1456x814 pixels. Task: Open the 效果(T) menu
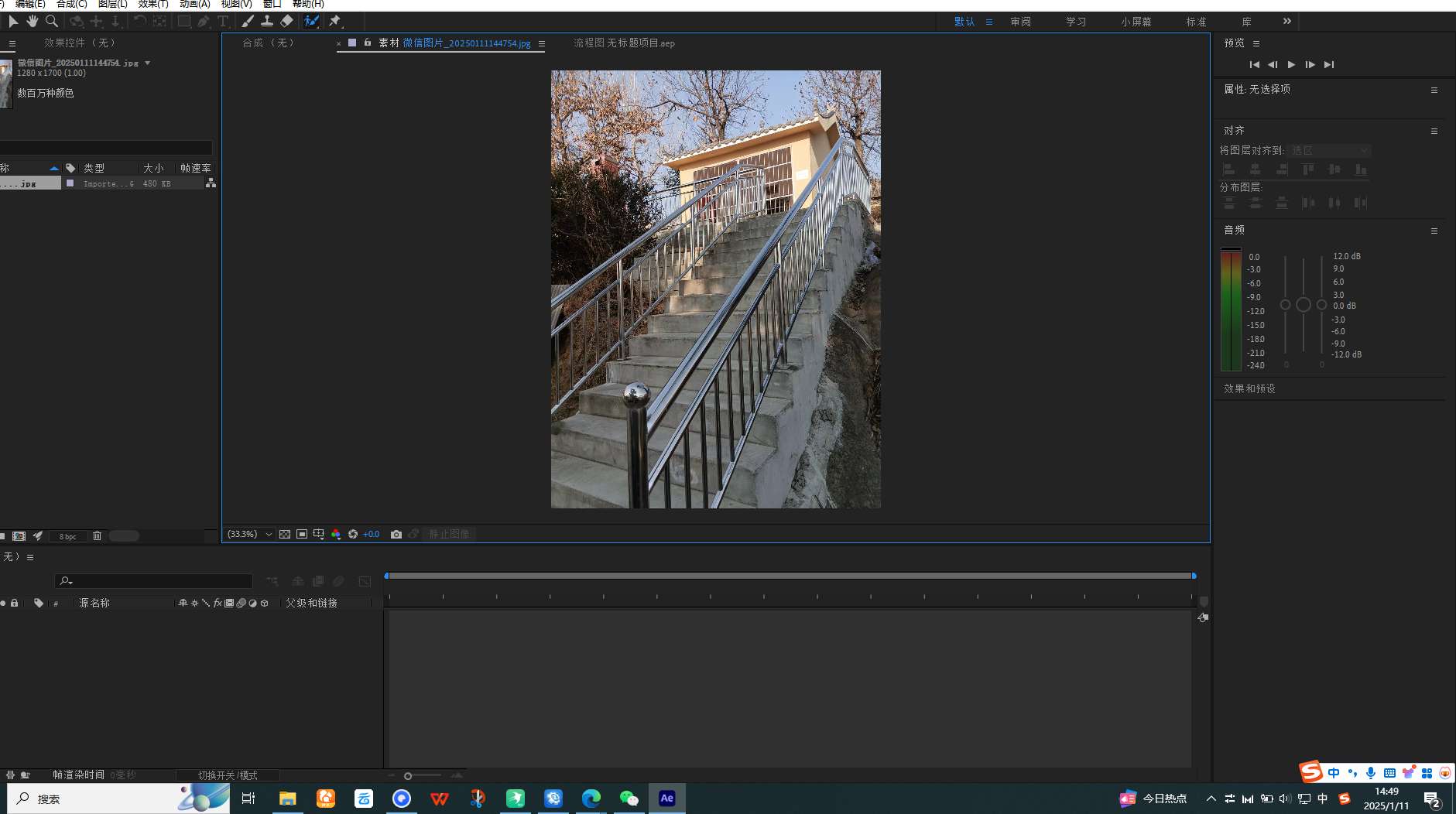153,4
